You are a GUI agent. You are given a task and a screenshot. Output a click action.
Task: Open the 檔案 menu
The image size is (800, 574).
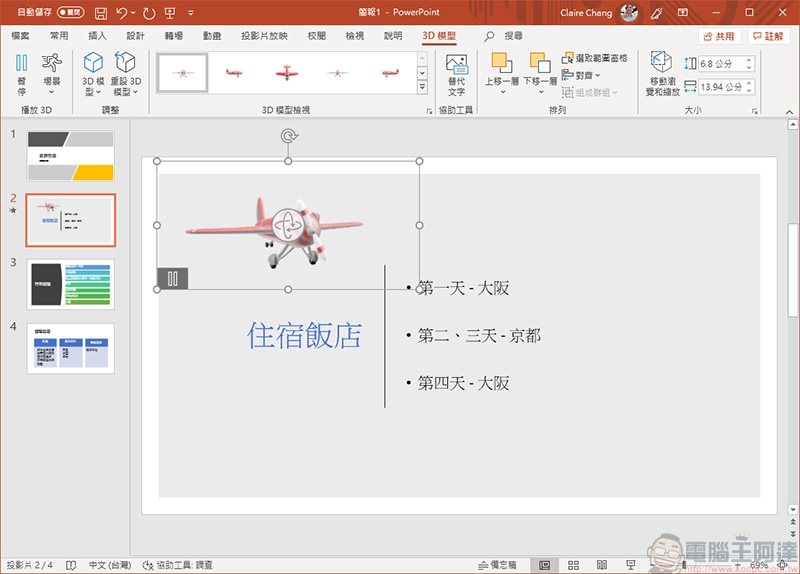pyautogui.click(x=20, y=36)
